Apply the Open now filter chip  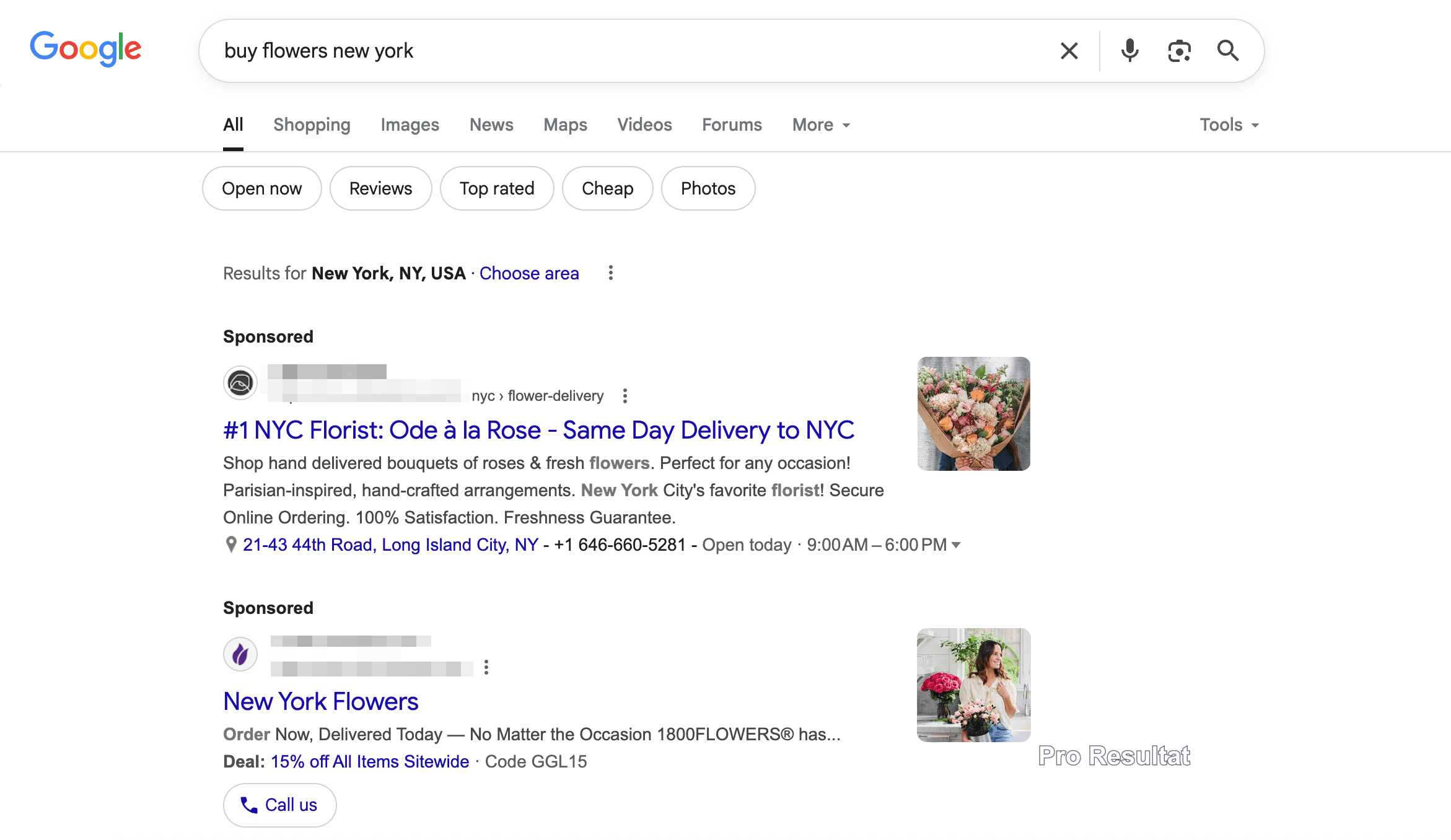[x=262, y=188]
